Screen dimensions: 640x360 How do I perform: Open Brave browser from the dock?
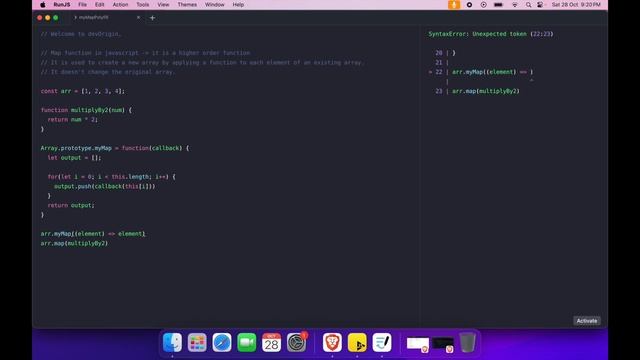tap(332, 342)
